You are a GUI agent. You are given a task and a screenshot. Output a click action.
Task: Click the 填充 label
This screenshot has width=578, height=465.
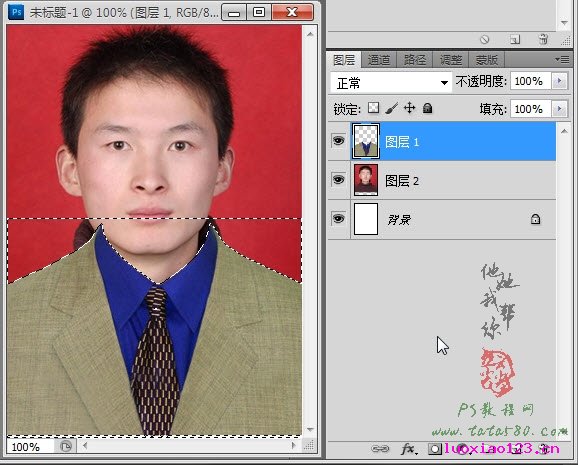493,109
